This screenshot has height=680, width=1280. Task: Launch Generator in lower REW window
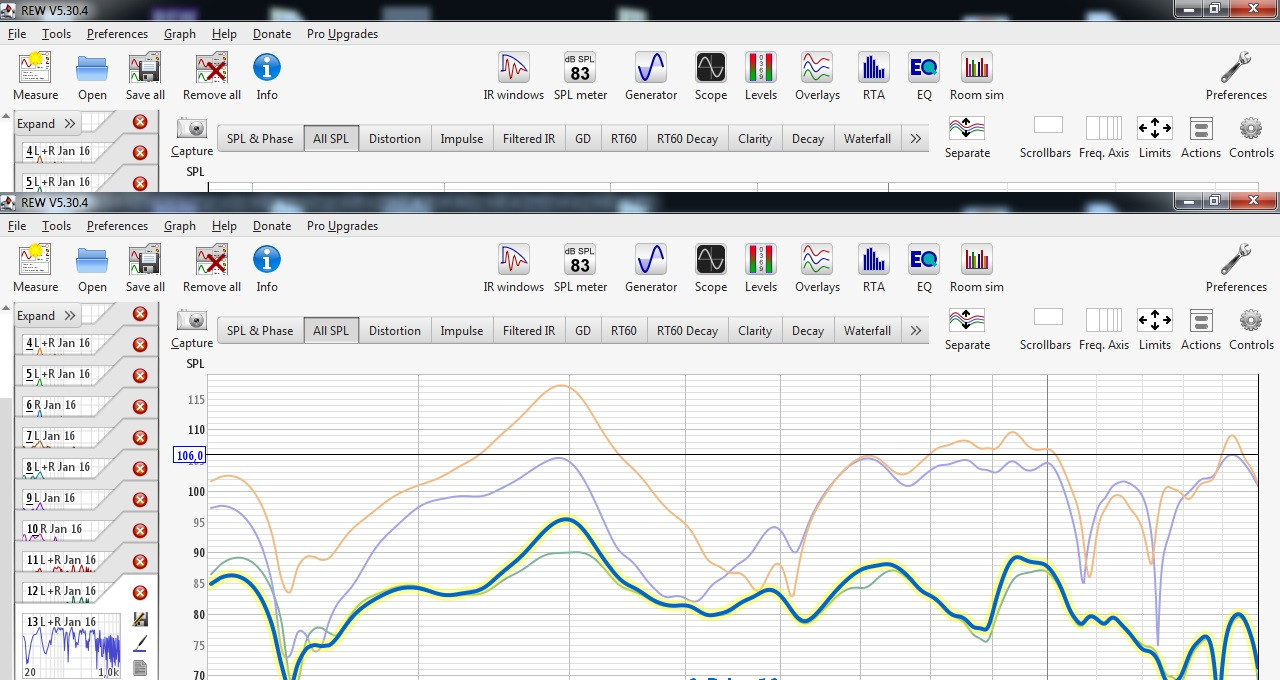coord(651,260)
